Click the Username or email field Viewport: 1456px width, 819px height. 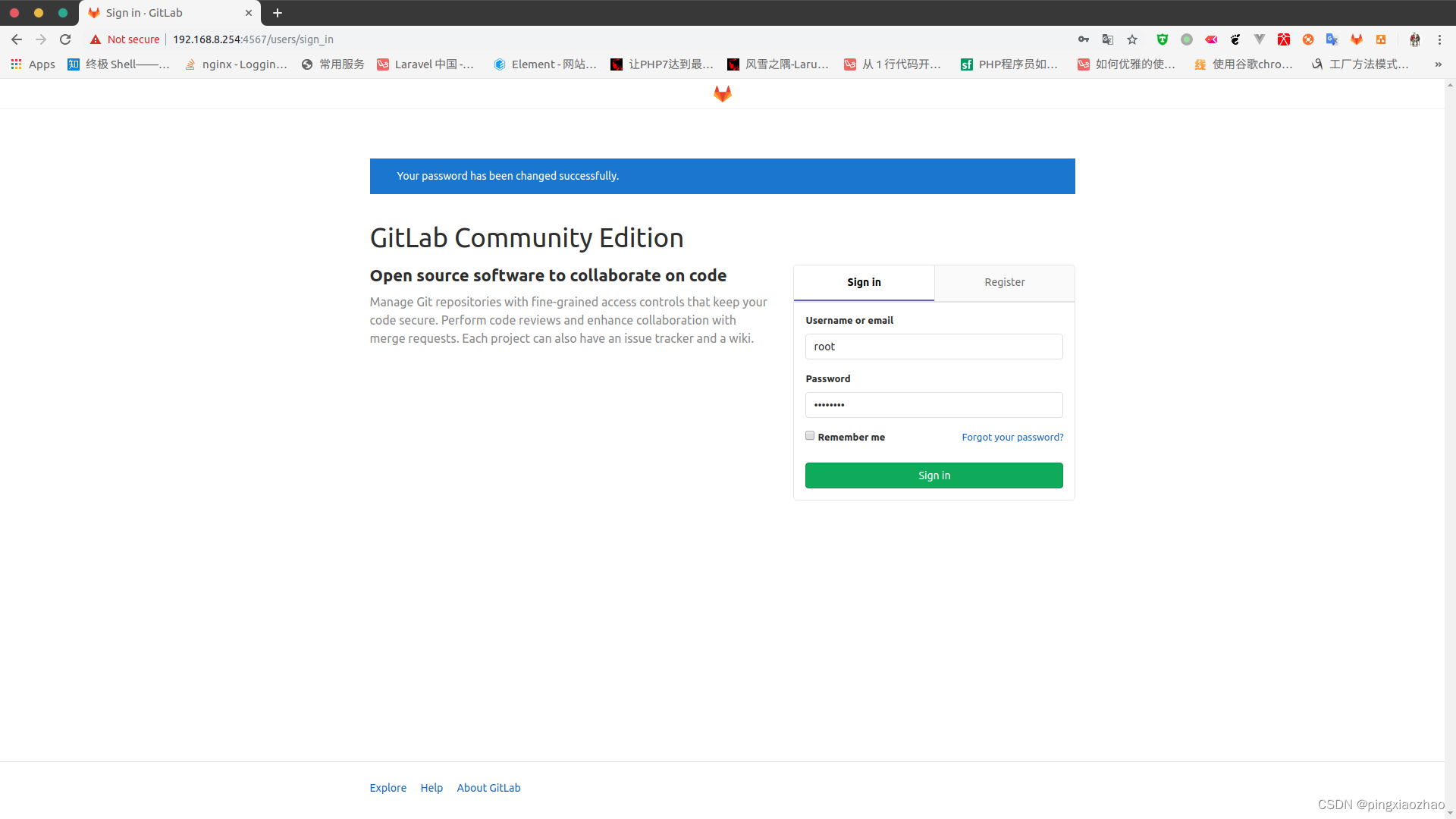tap(934, 347)
